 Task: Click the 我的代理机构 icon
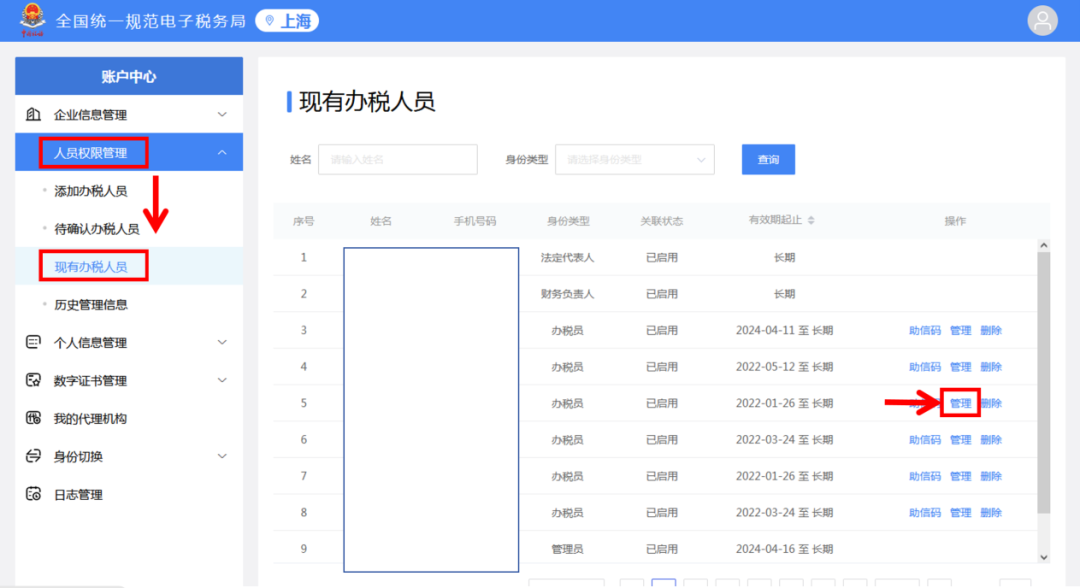click(x=33, y=418)
